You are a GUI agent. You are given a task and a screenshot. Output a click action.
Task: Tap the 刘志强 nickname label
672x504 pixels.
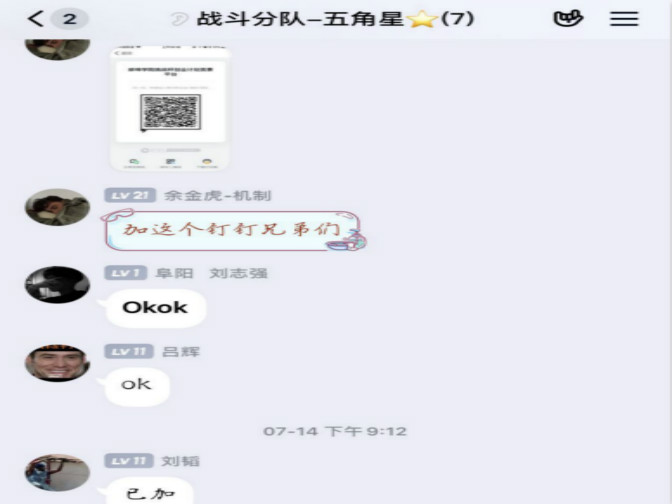click(238, 273)
